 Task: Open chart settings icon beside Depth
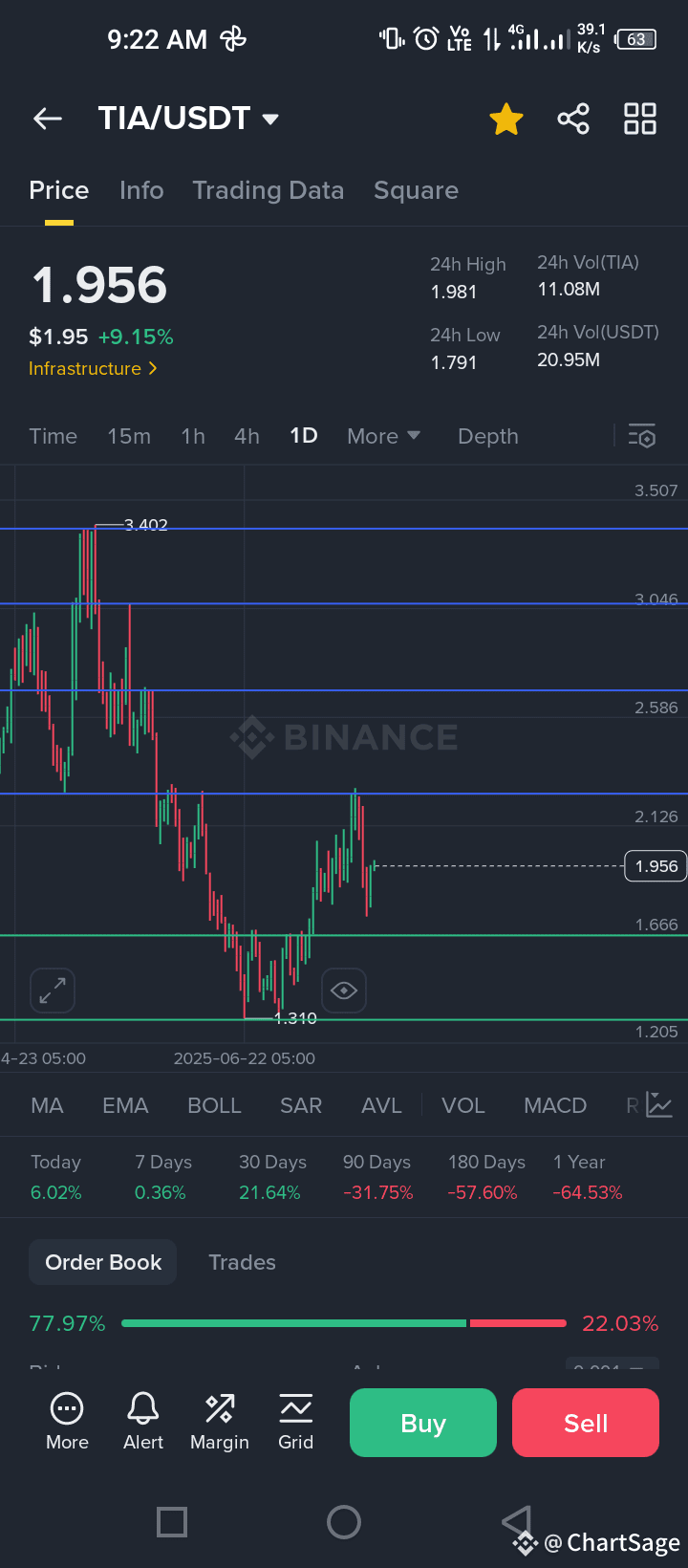(642, 436)
